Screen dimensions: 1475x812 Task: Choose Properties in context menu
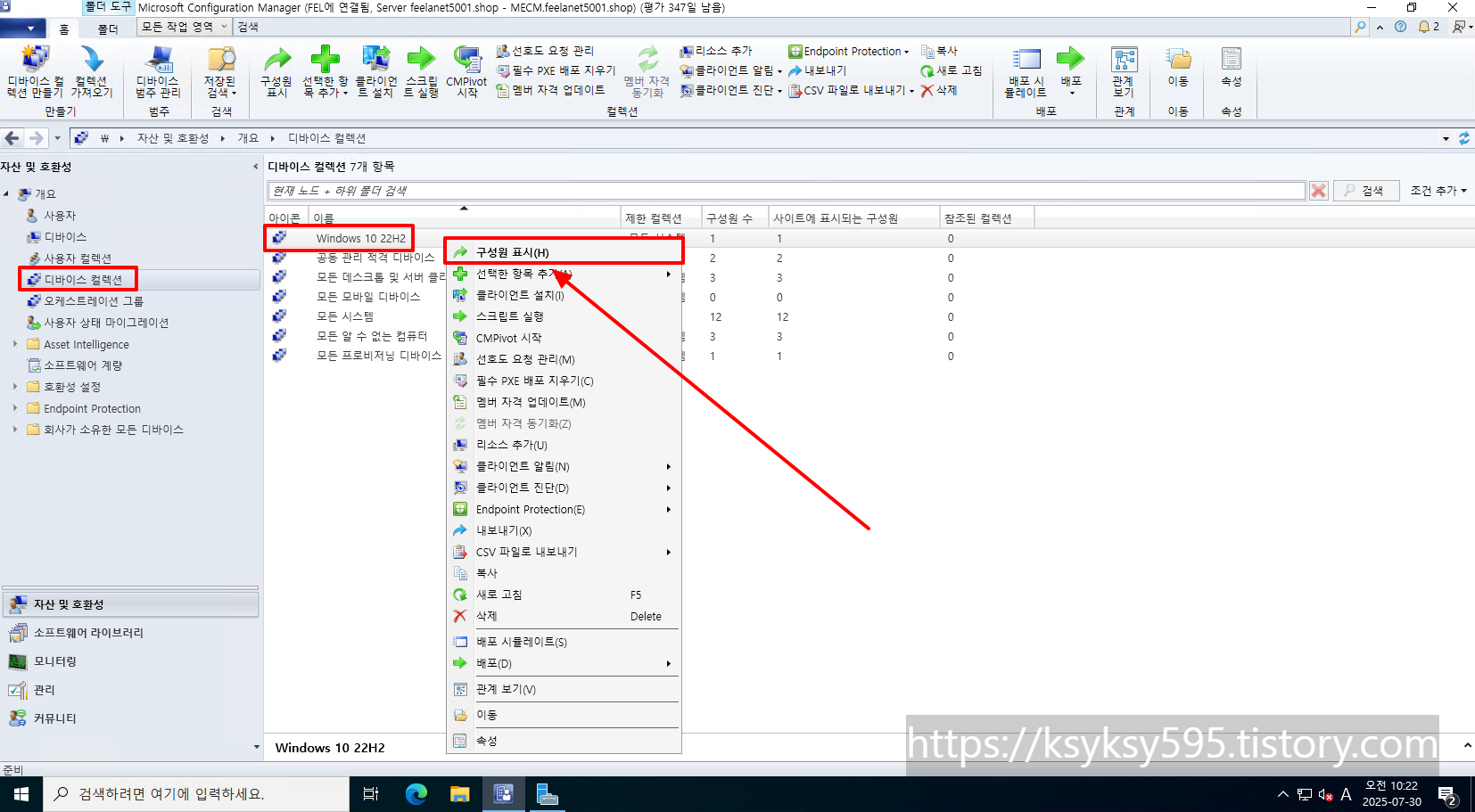[564, 741]
